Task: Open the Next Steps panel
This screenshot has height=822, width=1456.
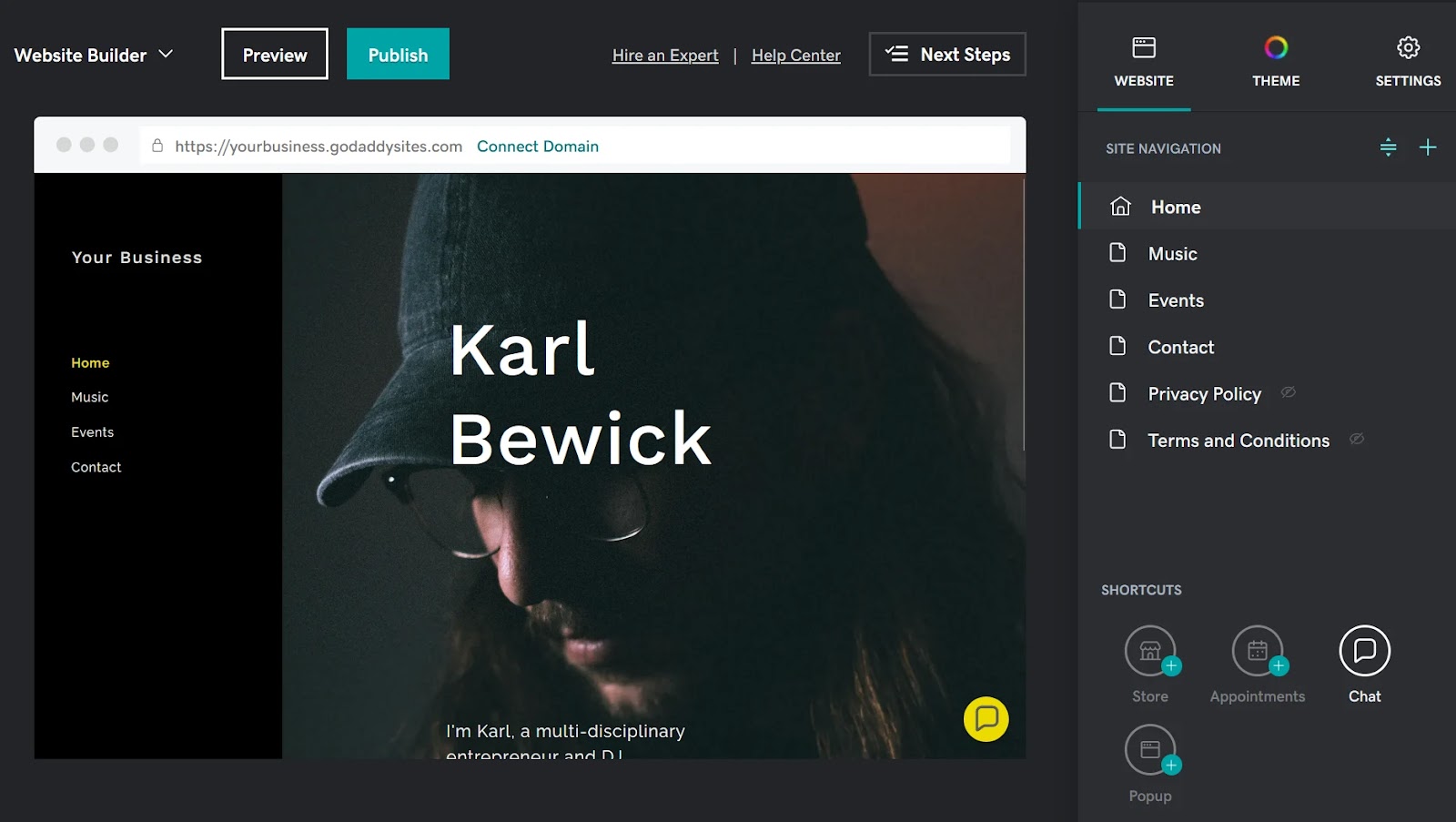Action: [946, 54]
